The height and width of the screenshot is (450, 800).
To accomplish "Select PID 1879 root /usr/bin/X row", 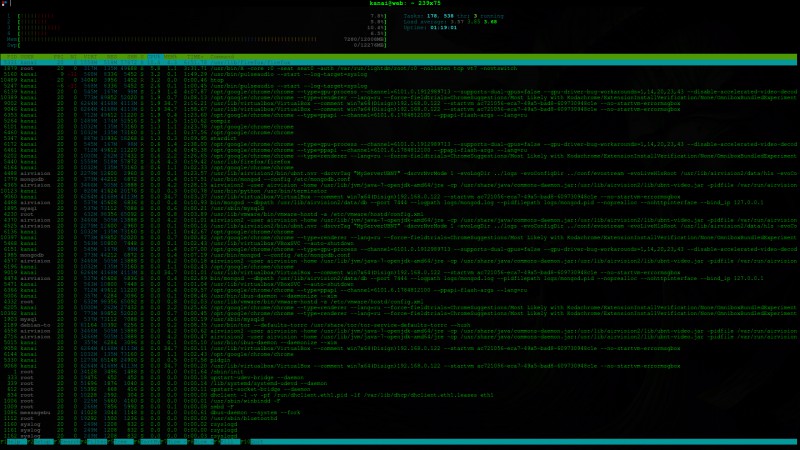I will coord(398,68).
